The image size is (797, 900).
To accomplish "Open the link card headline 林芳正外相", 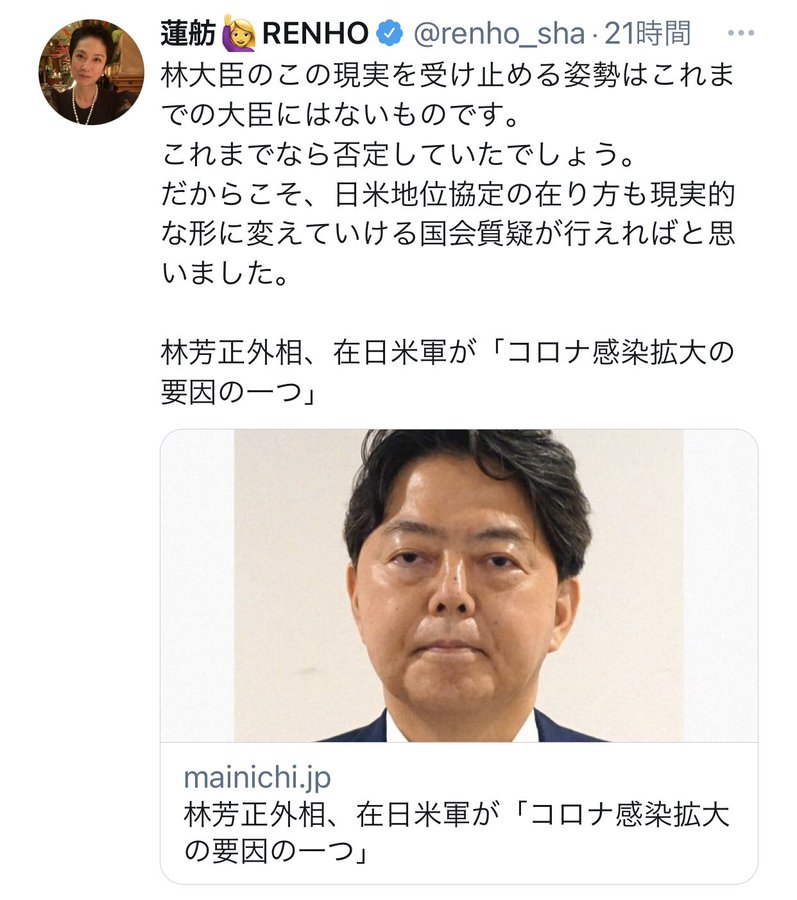I will pyautogui.click(x=457, y=833).
